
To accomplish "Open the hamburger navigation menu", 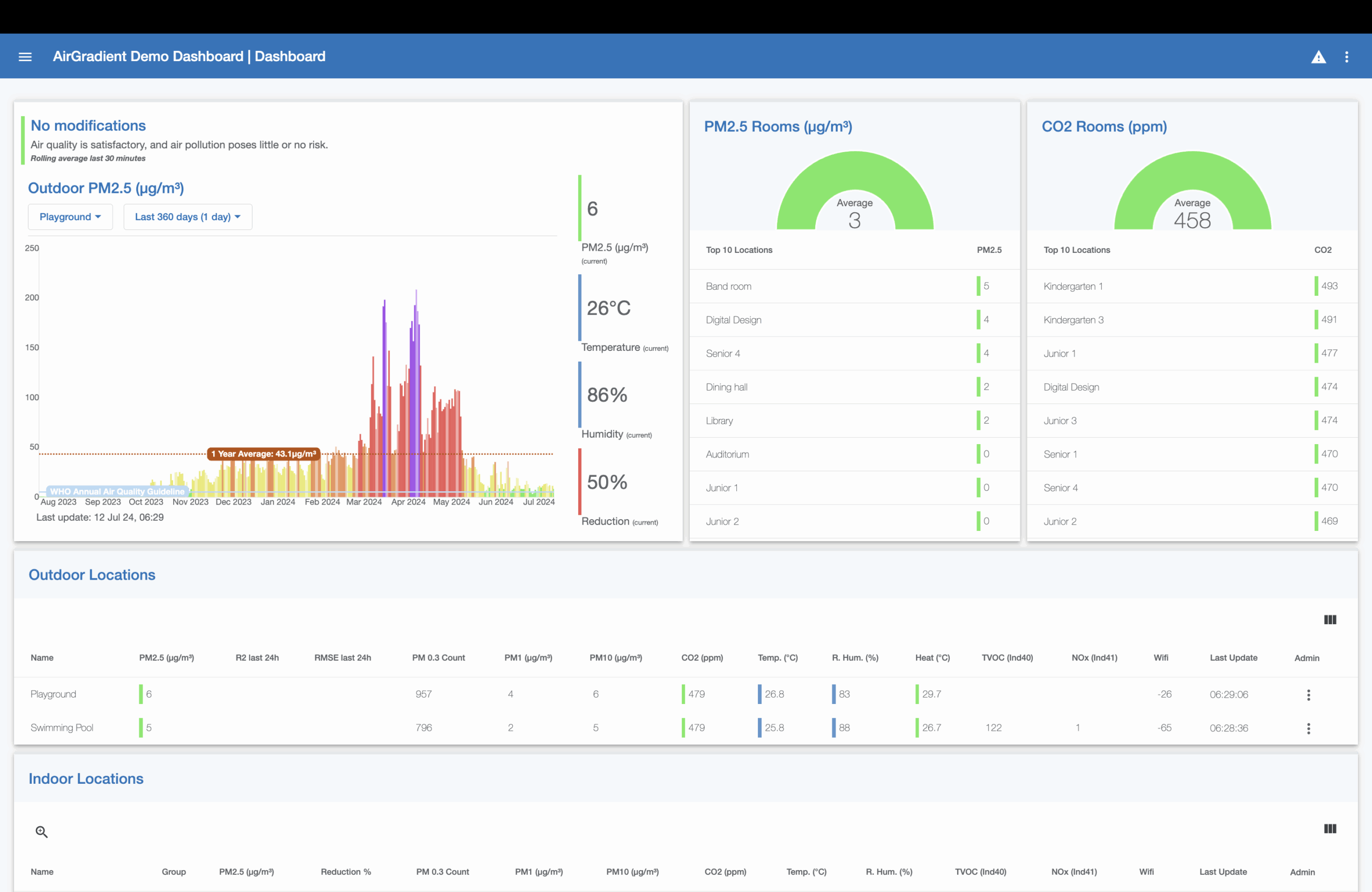I will (x=25, y=56).
